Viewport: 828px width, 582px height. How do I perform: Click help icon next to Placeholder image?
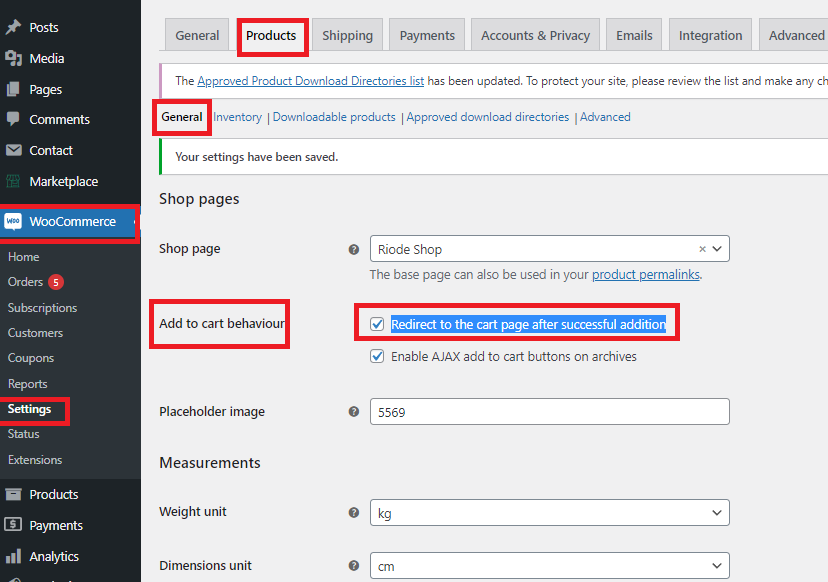click(x=354, y=411)
